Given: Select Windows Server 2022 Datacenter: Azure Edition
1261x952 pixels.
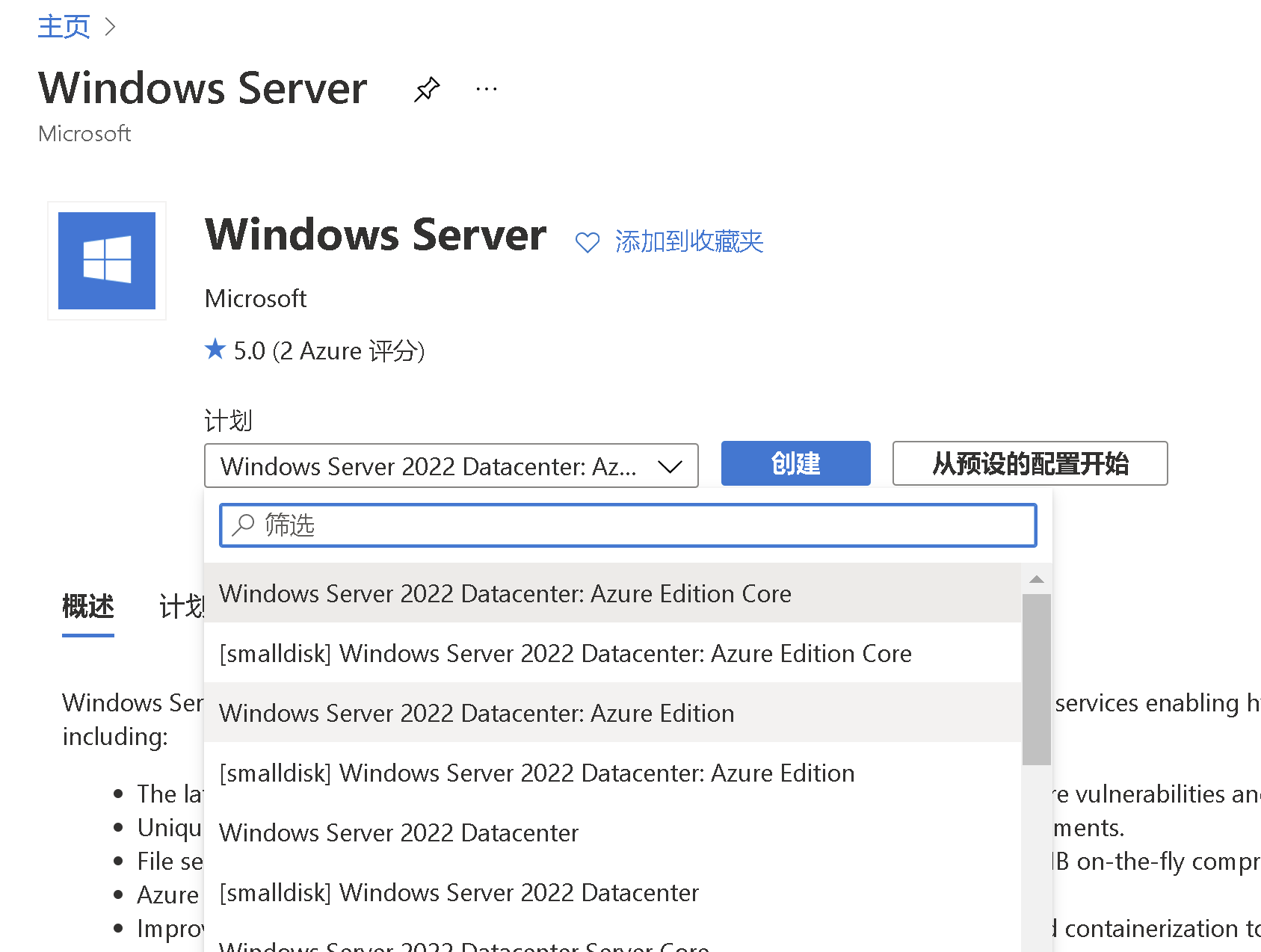Looking at the screenshot, I should click(476, 713).
